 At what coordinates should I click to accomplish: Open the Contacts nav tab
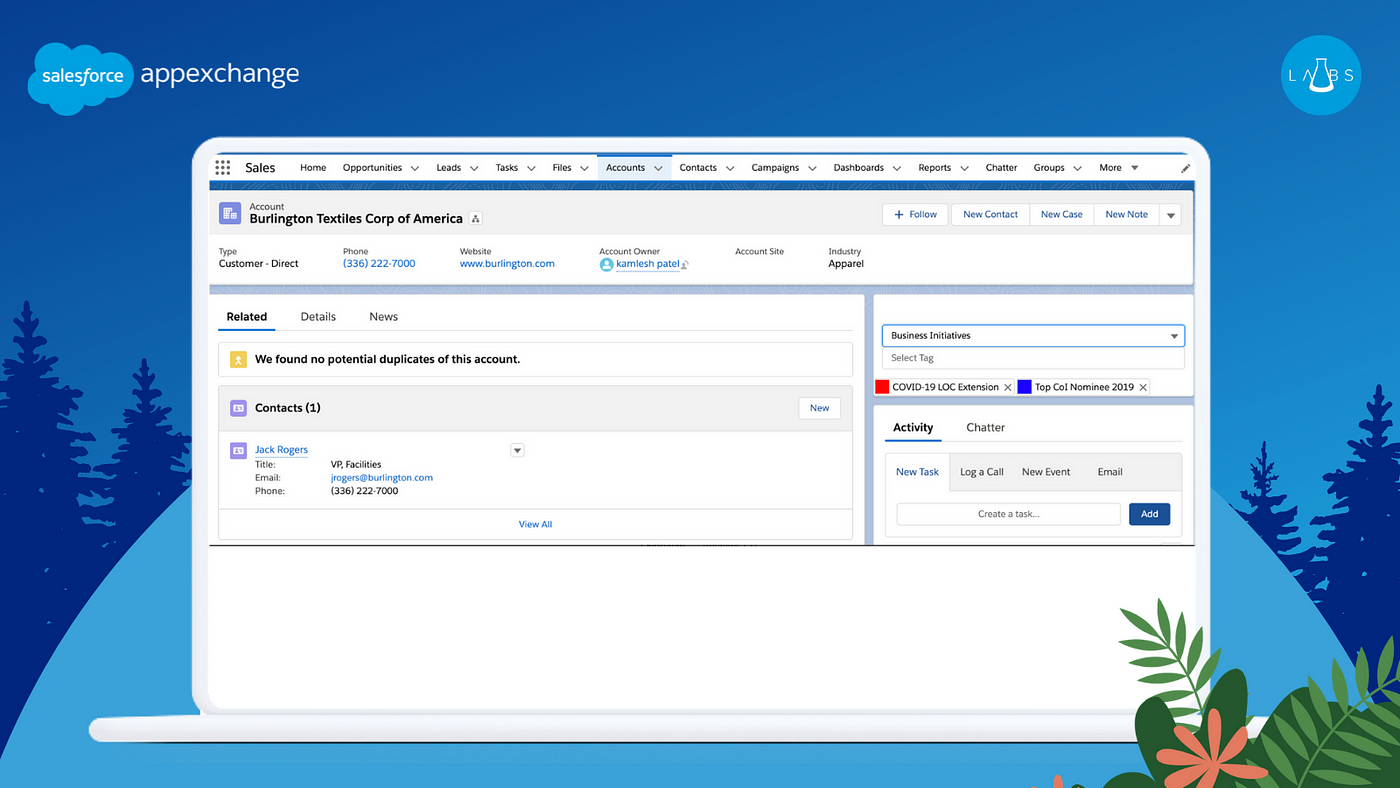[x=698, y=168]
